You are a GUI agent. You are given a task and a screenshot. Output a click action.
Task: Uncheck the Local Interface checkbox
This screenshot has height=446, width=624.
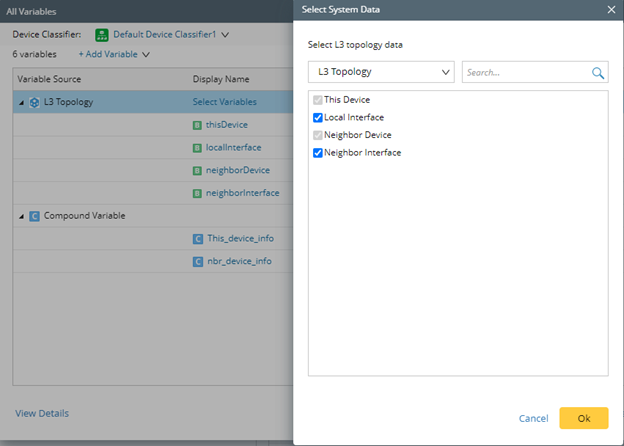point(318,118)
